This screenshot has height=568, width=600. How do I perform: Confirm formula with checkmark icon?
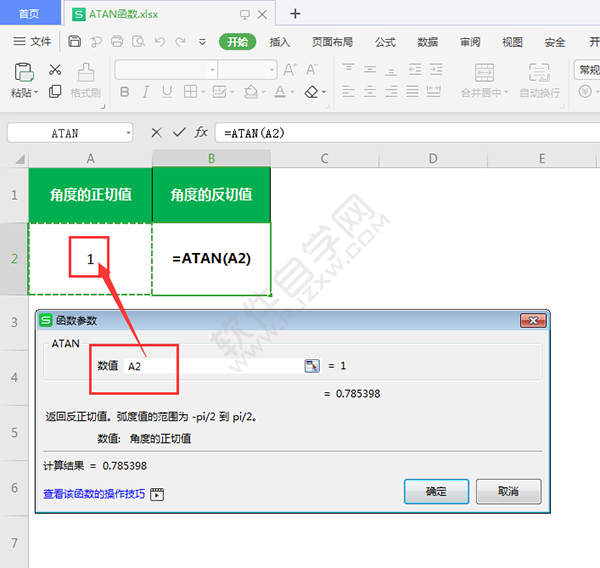point(179,132)
